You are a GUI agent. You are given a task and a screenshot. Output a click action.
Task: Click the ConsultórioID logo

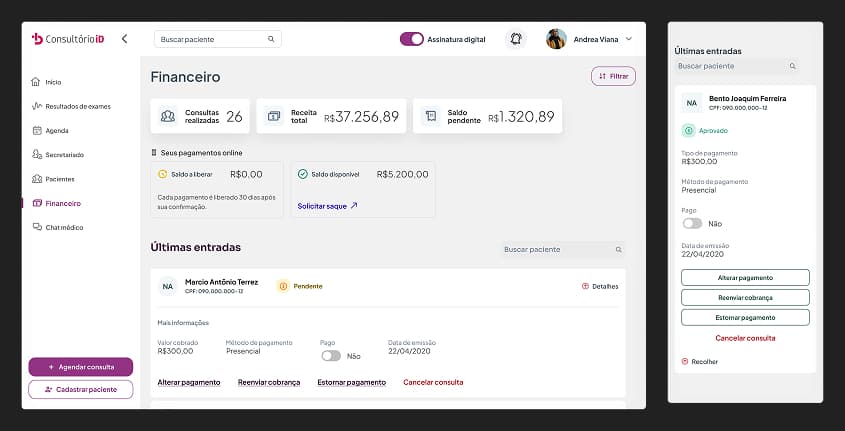(68, 39)
